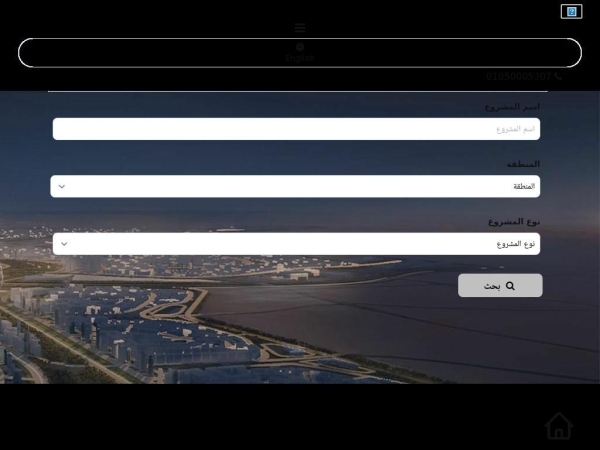Click the magnifier icon in the بحث button

(510, 286)
